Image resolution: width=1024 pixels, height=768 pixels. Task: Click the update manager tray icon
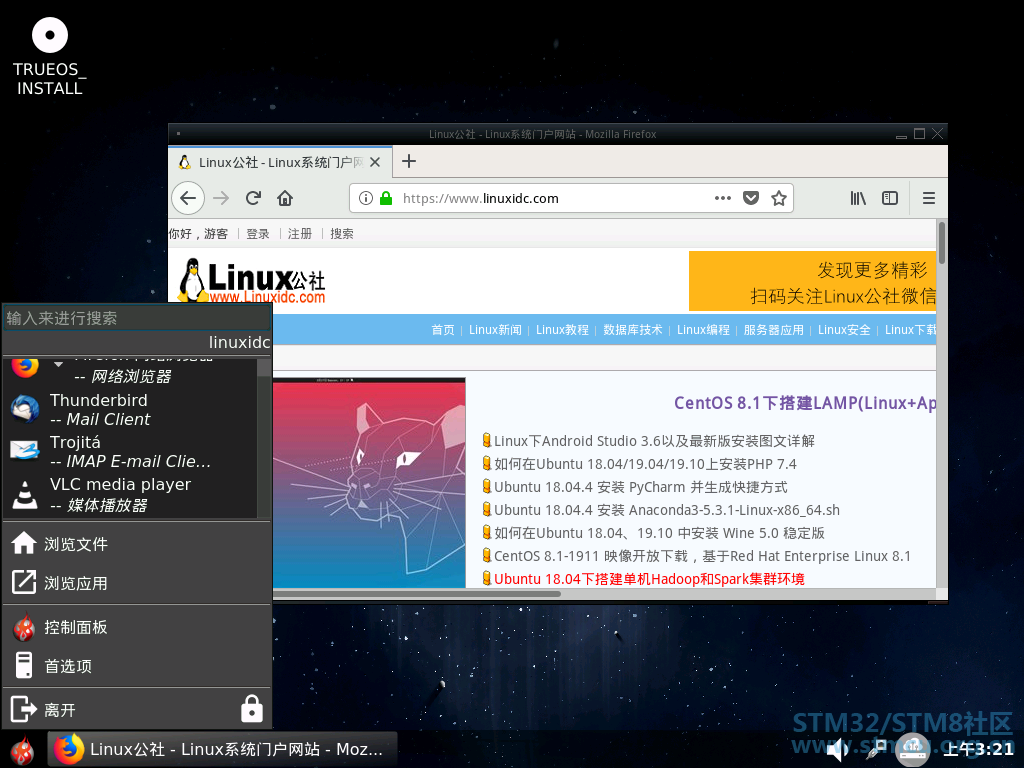[912, 749]
